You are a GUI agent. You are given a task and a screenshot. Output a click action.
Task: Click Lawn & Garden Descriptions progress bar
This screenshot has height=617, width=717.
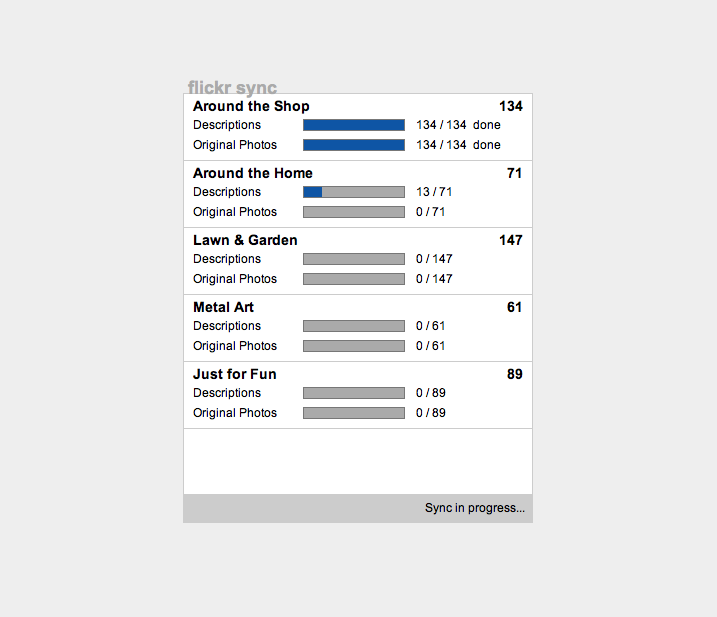354,259
